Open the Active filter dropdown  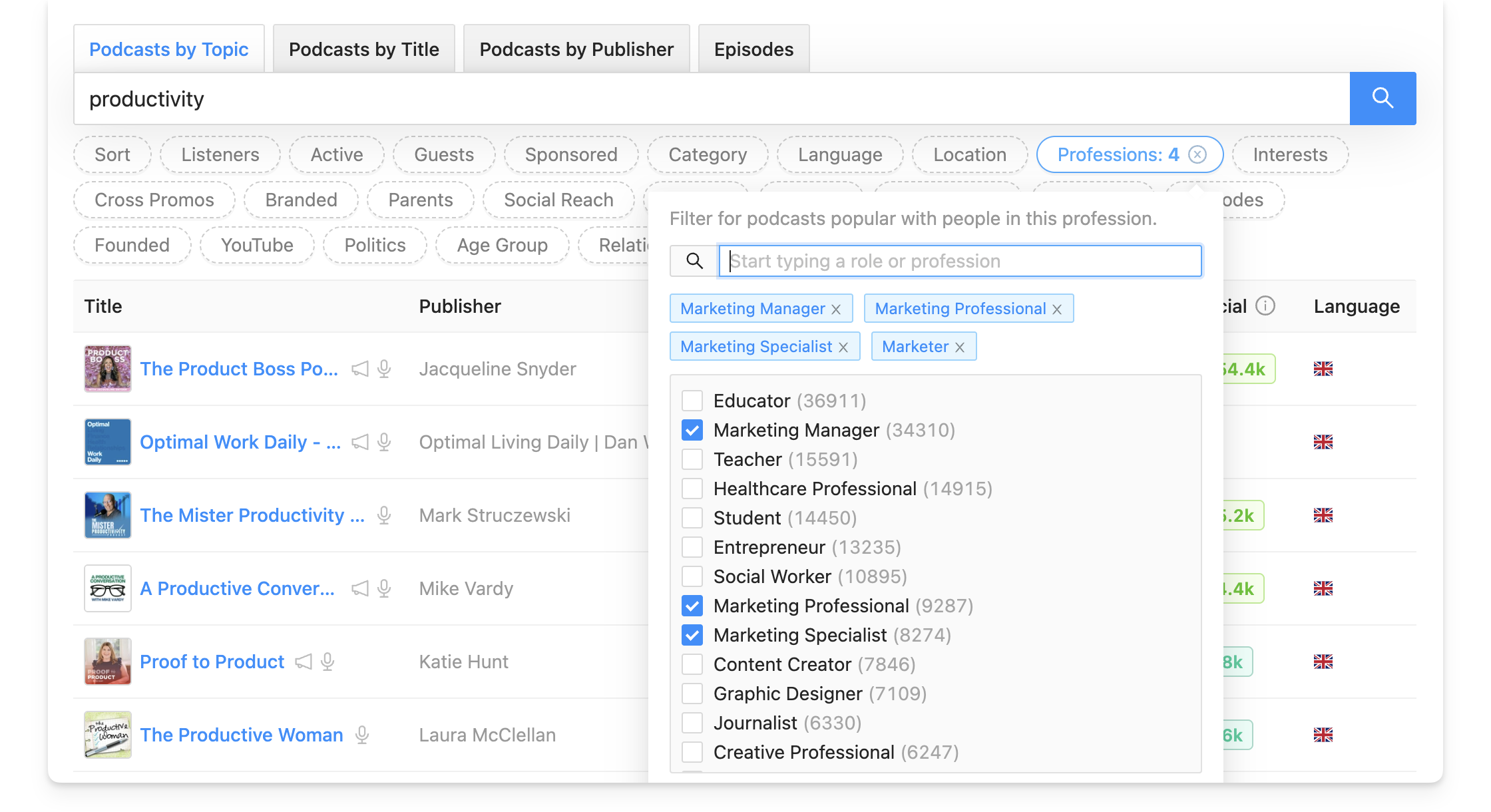tap(337, 154)
